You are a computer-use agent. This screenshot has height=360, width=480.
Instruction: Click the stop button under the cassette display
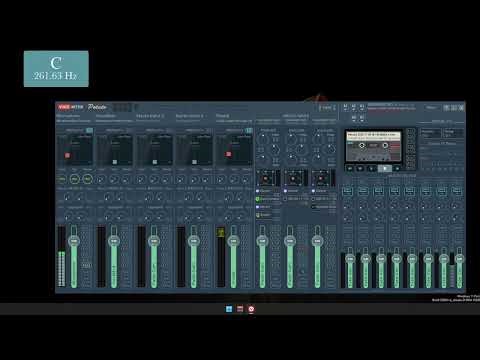(x=371, y=169)
